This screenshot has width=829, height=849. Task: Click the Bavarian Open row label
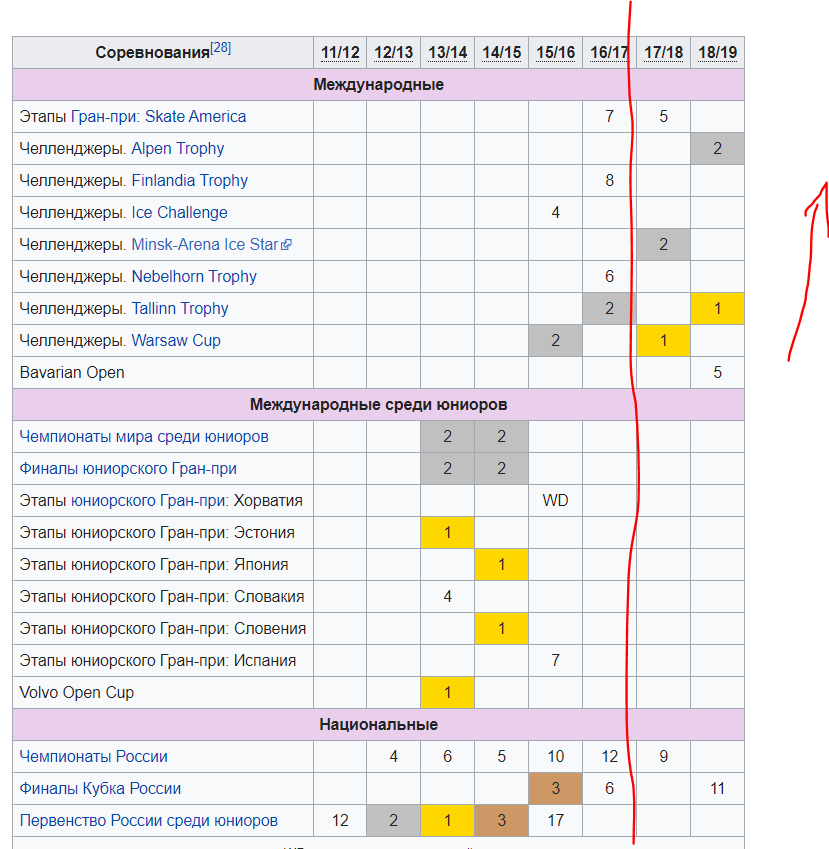72,373
